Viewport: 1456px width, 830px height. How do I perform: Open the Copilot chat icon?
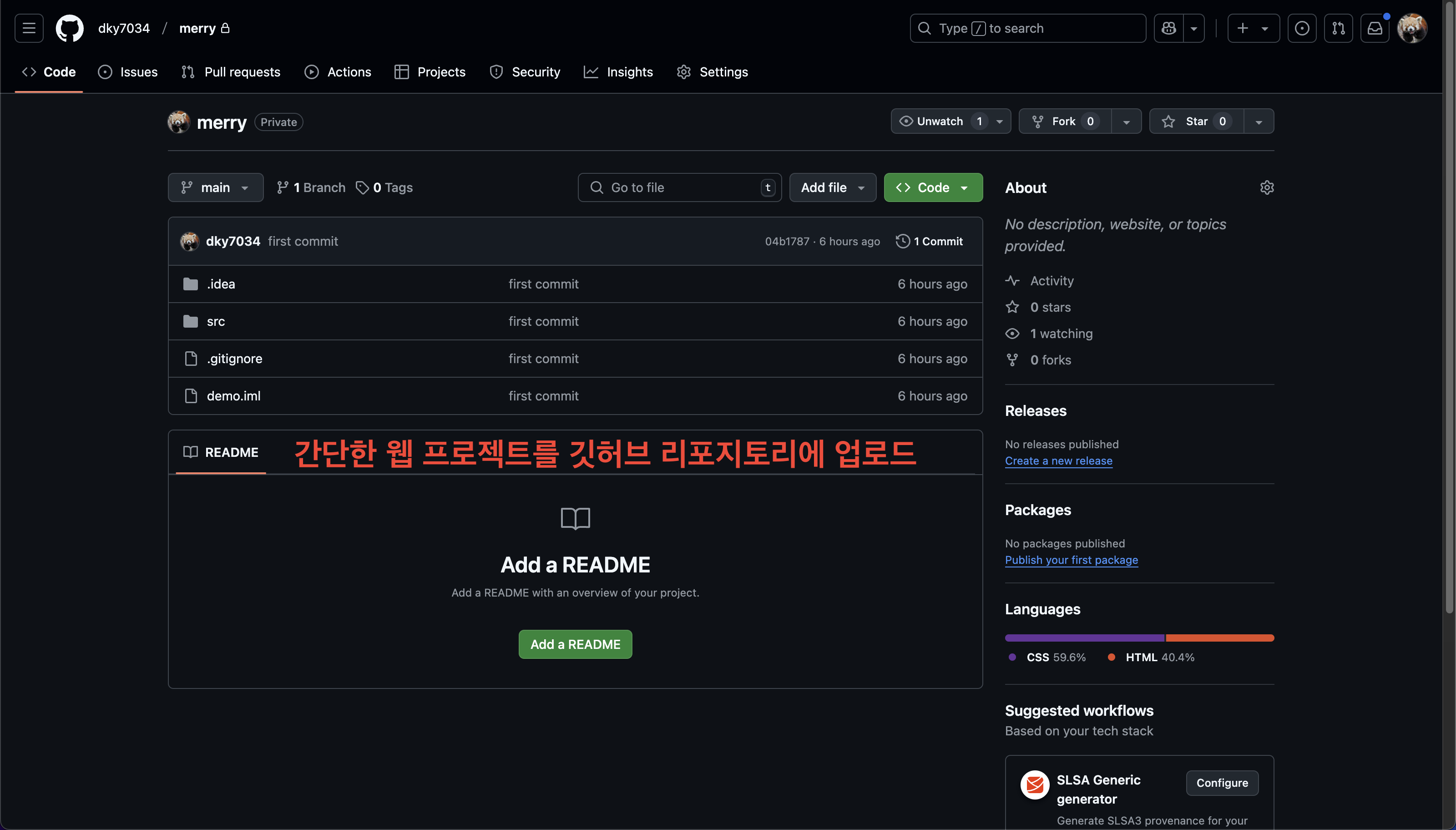coord(1168,28)
